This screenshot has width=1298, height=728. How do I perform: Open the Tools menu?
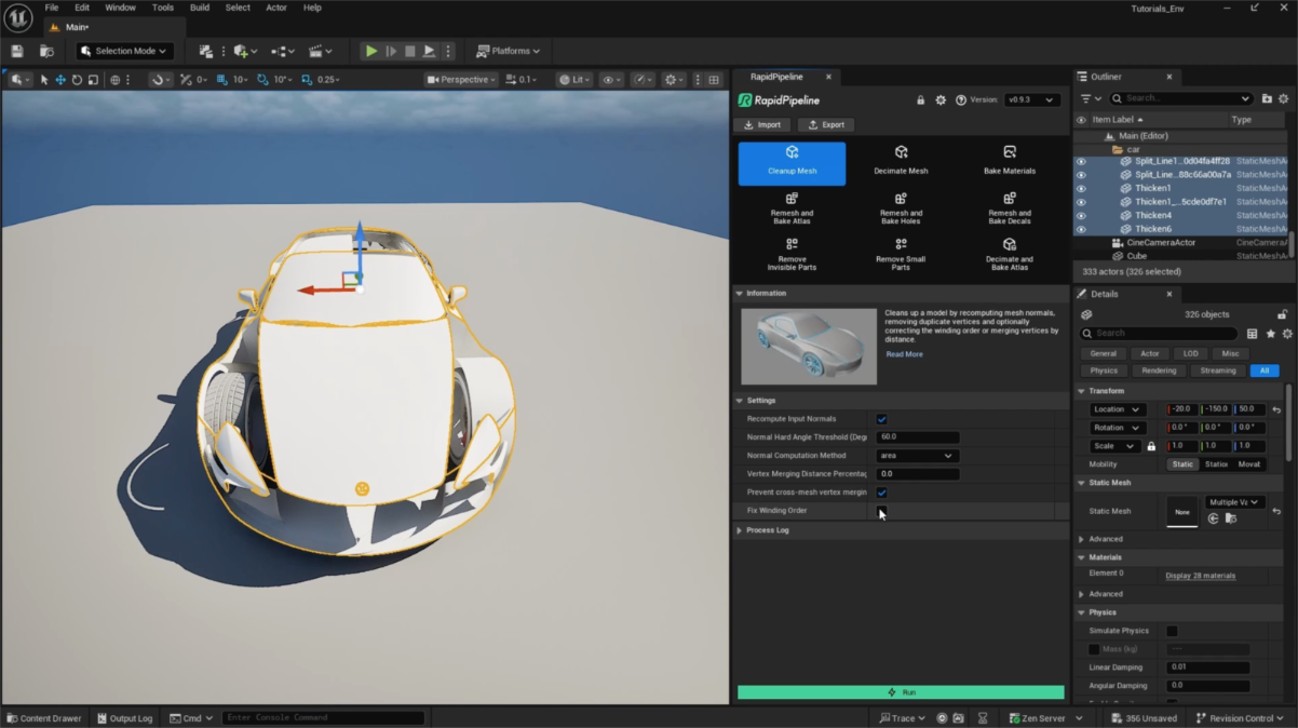[163, 7]
